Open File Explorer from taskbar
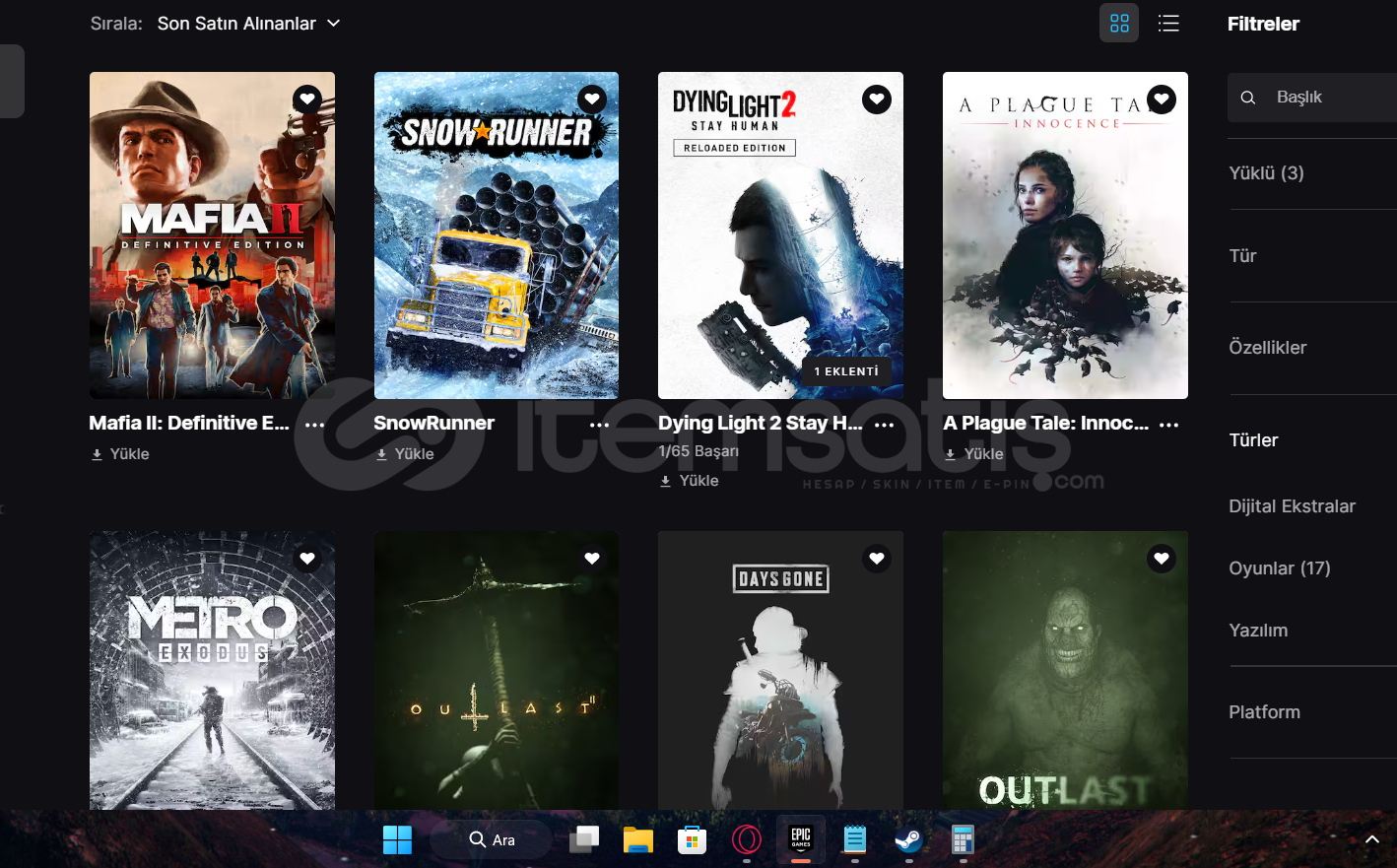Screen dimensions: 1397x868 pyautogui.click(x=638, y=840)
